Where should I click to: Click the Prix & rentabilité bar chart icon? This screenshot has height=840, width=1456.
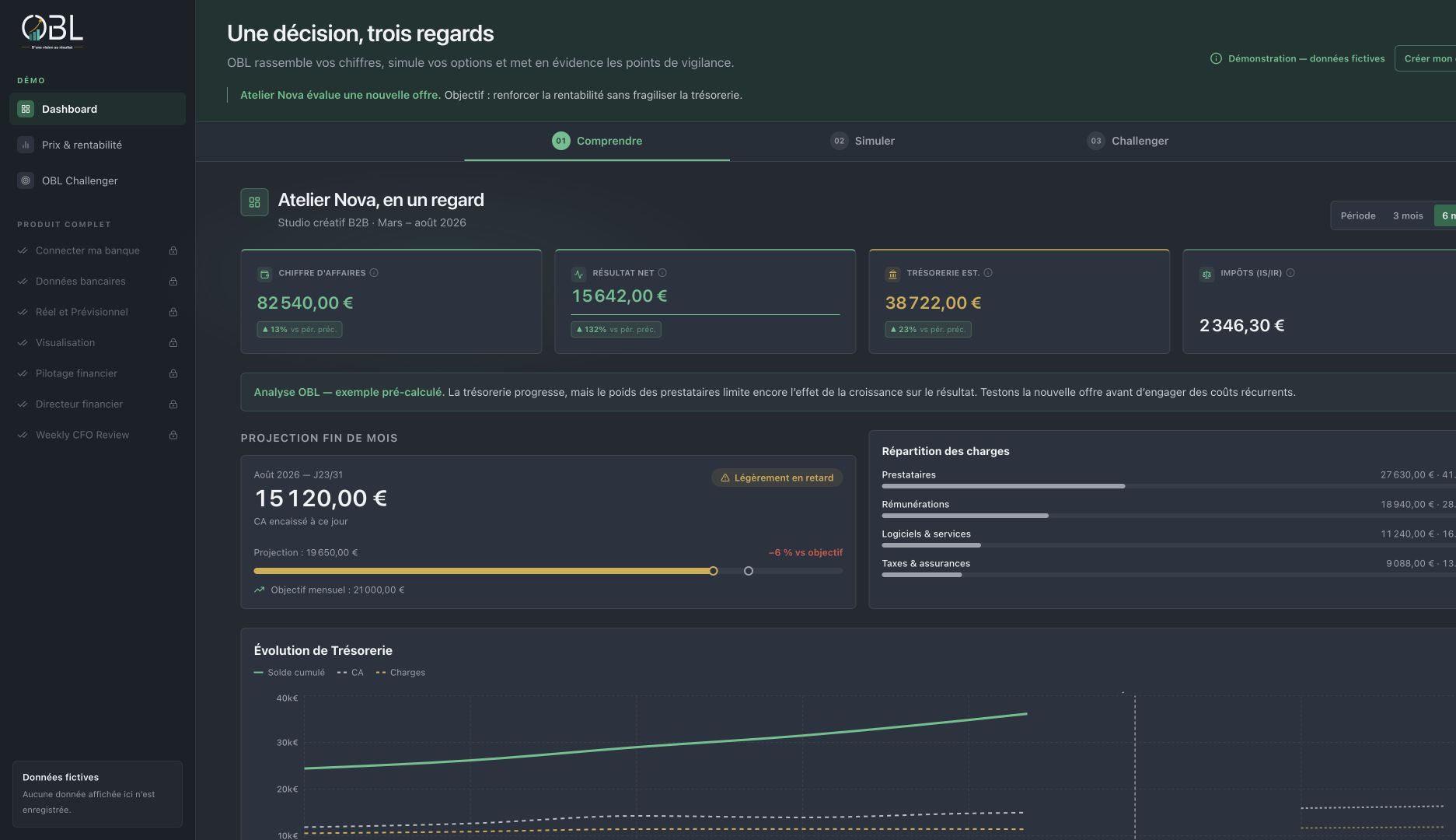(26, 145)
